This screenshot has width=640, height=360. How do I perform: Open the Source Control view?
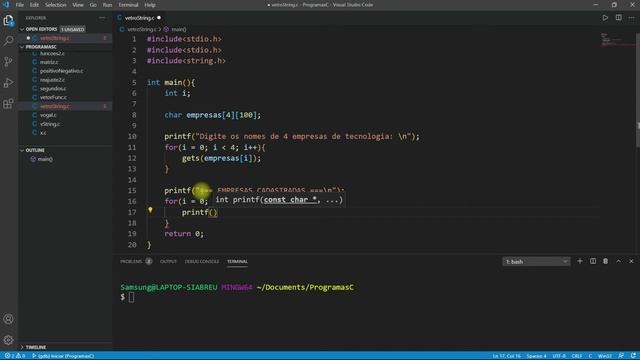click(x=9, y=62)
